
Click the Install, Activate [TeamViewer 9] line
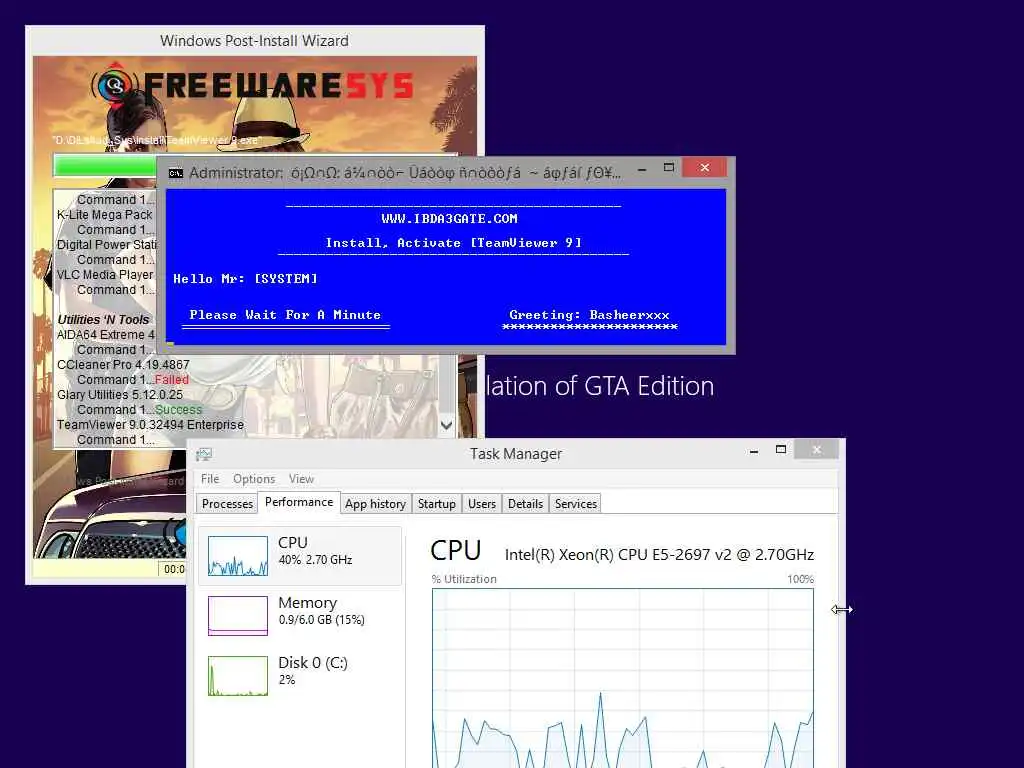pyautogui.click(x=454, y=243)
